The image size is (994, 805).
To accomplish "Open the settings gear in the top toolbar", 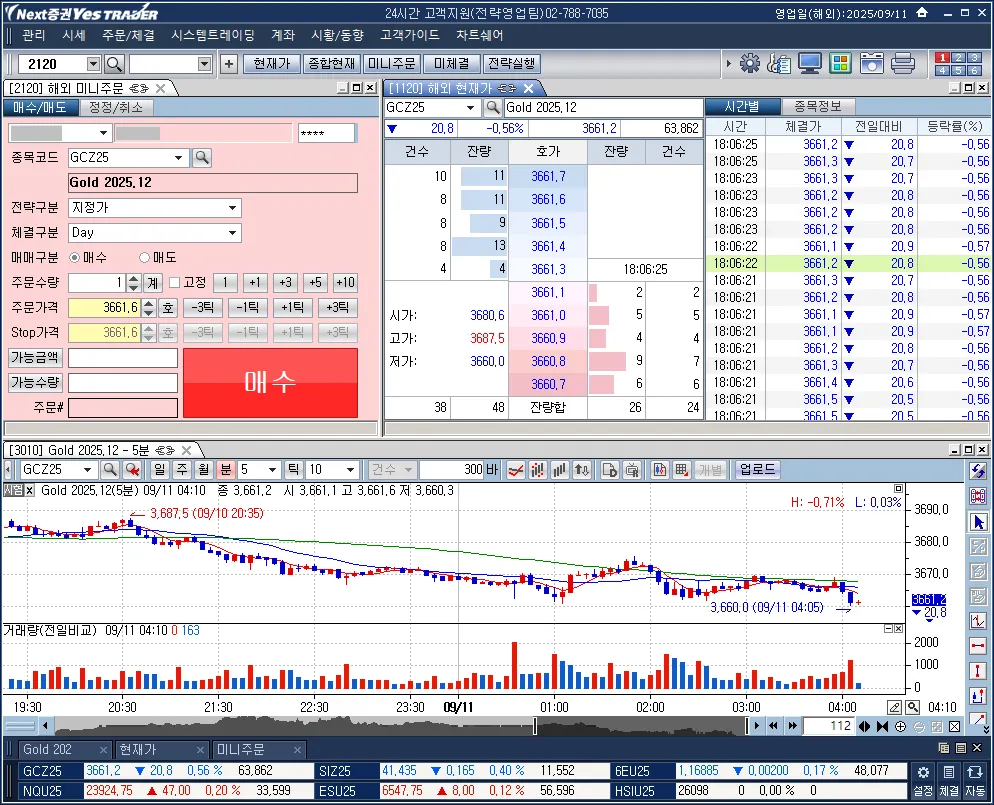I will [749, 63].
